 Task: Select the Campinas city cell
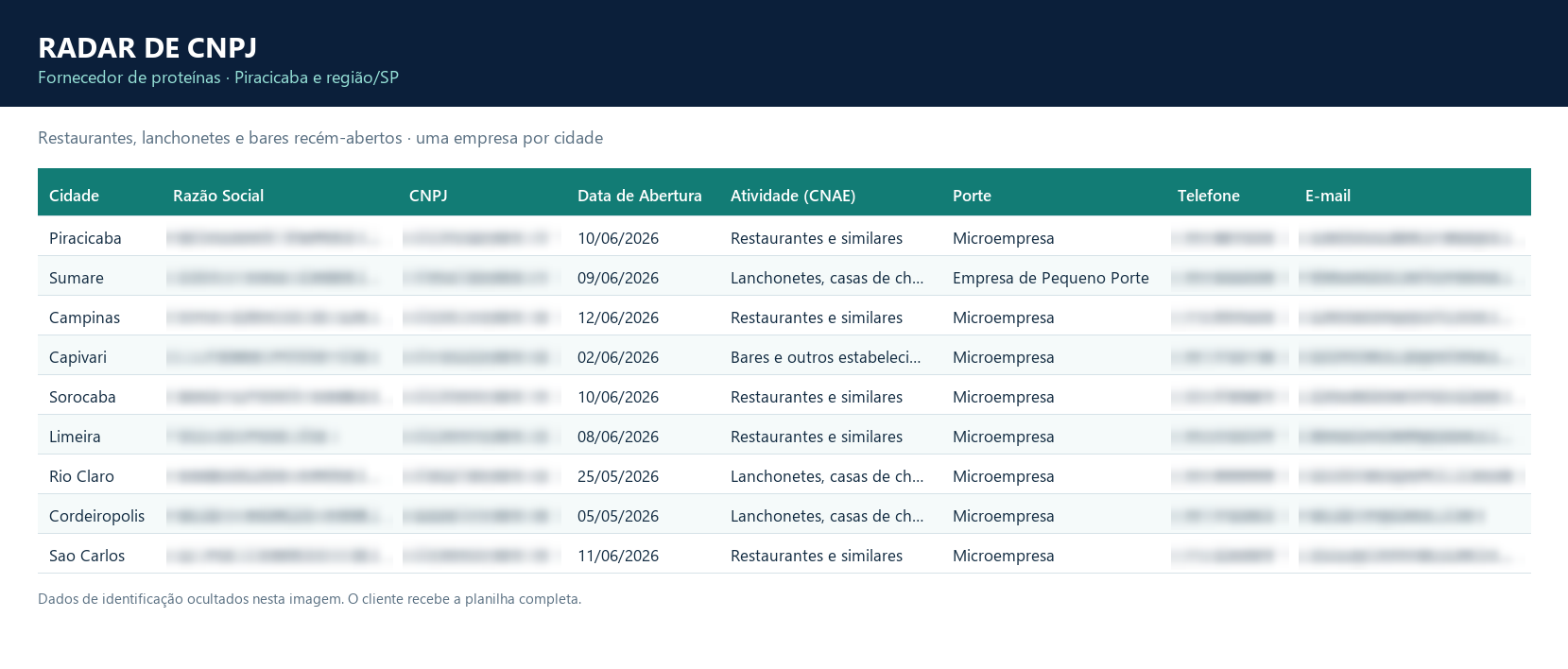[x=84, y=317]
